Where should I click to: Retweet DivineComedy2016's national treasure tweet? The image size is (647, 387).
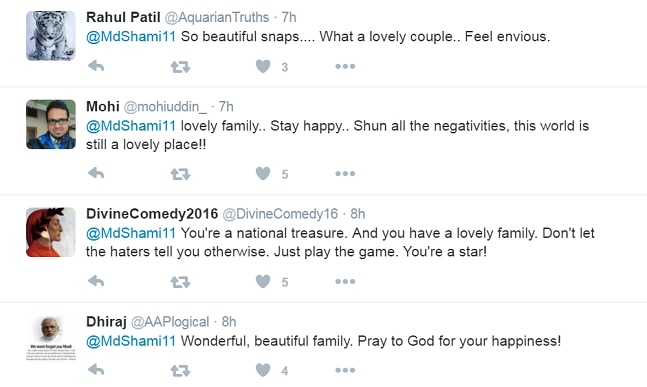[180, 282]
